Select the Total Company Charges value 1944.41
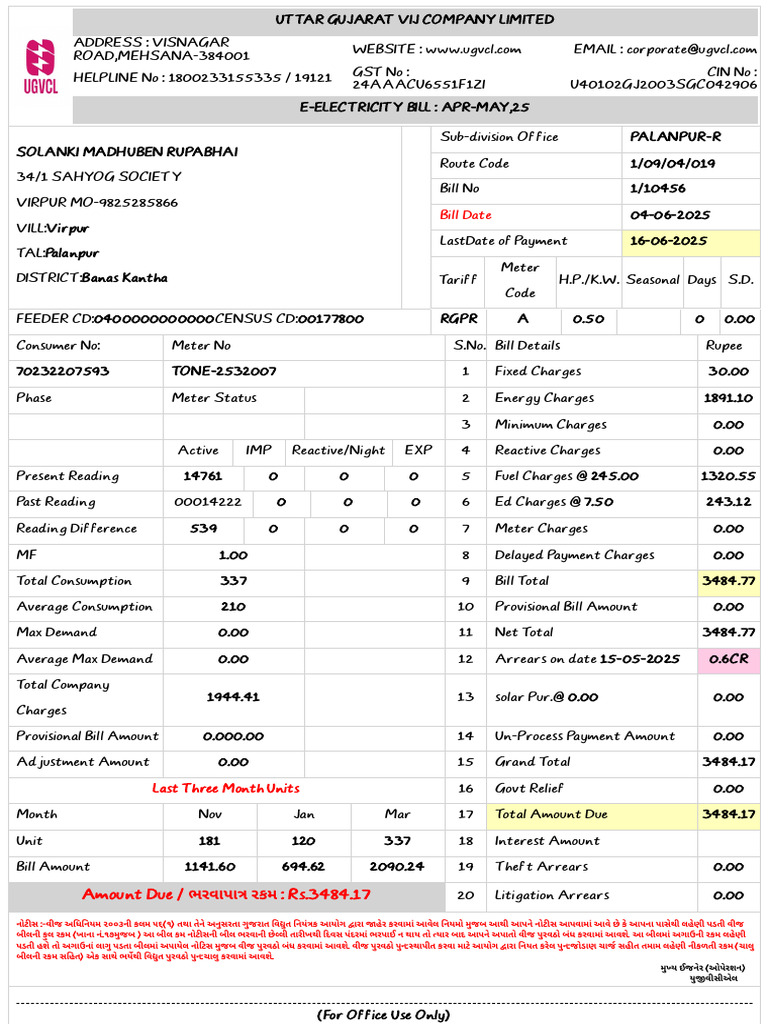 233,697
